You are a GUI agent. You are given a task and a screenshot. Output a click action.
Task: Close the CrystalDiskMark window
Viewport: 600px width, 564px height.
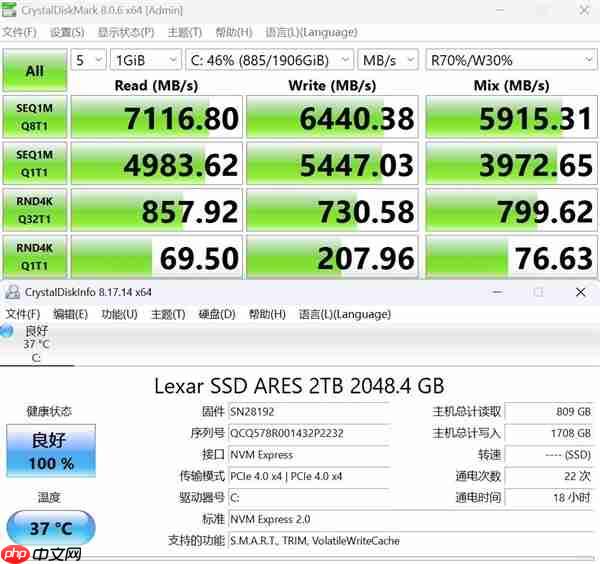click(584, 10)
